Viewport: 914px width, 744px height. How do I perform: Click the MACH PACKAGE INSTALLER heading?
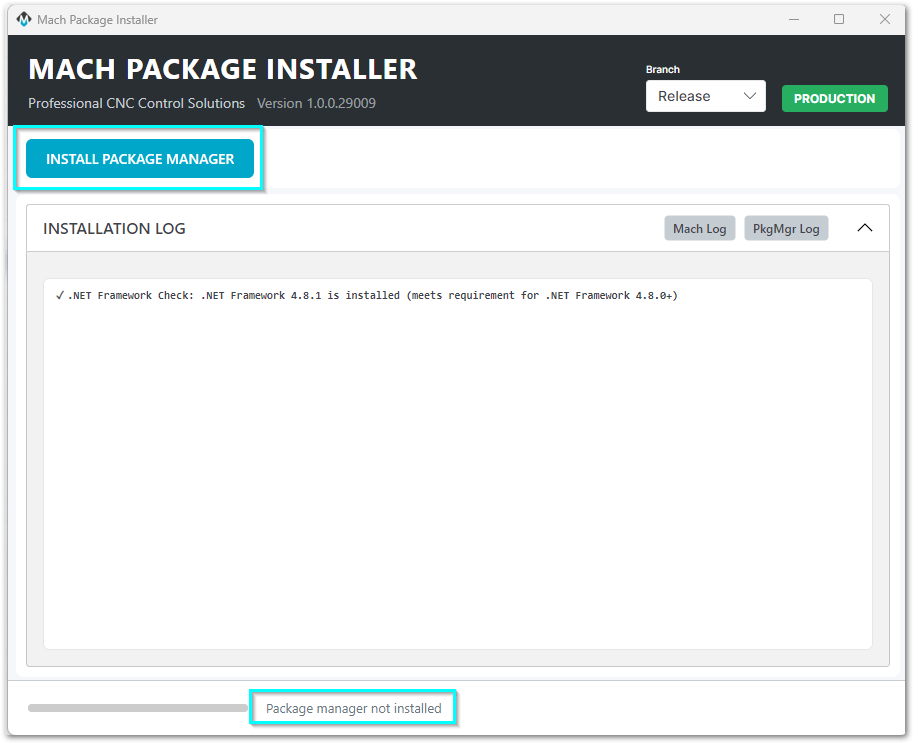[x=222, y=69]
